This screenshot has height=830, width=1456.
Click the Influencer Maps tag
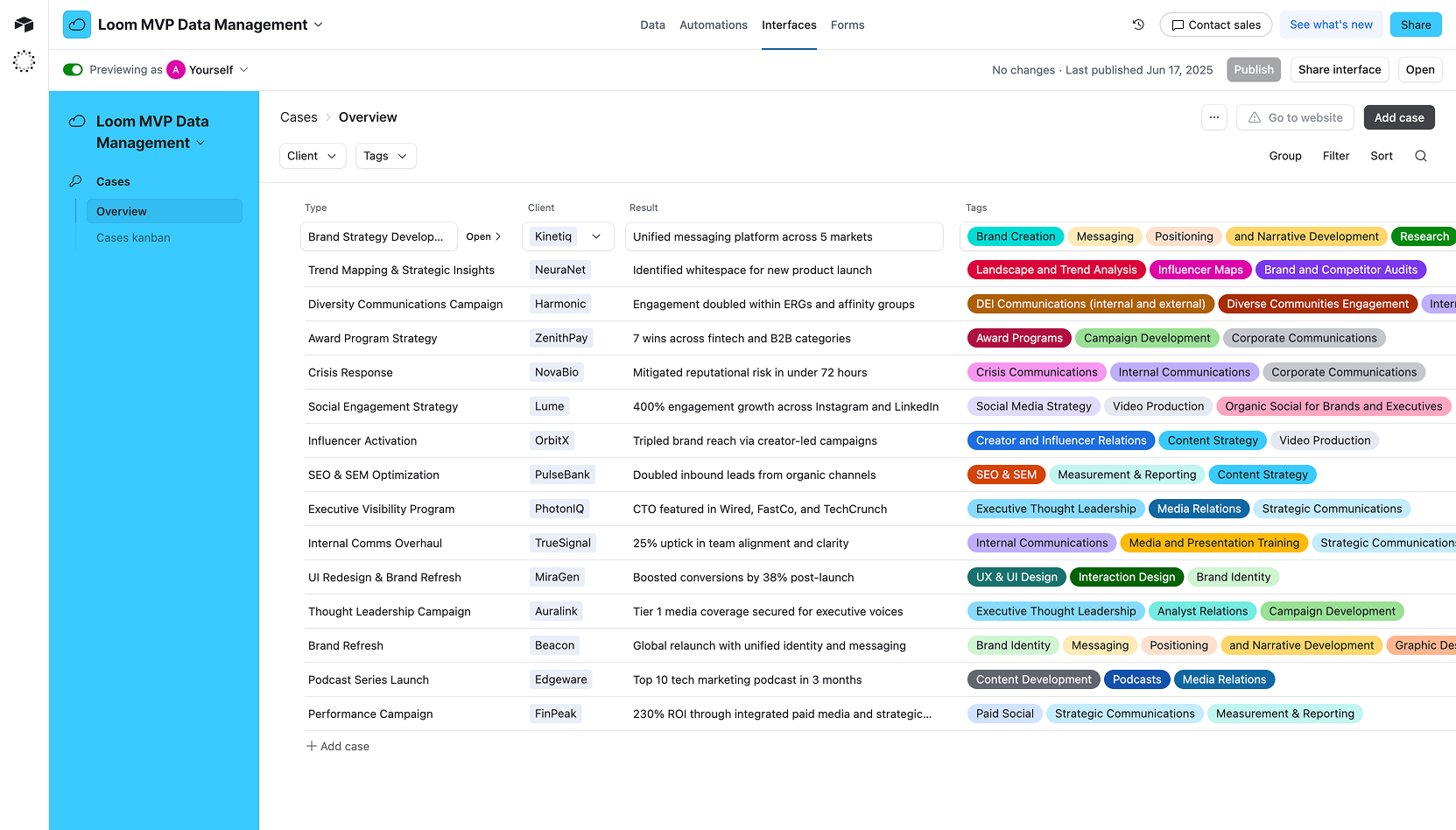(1200, 270)
